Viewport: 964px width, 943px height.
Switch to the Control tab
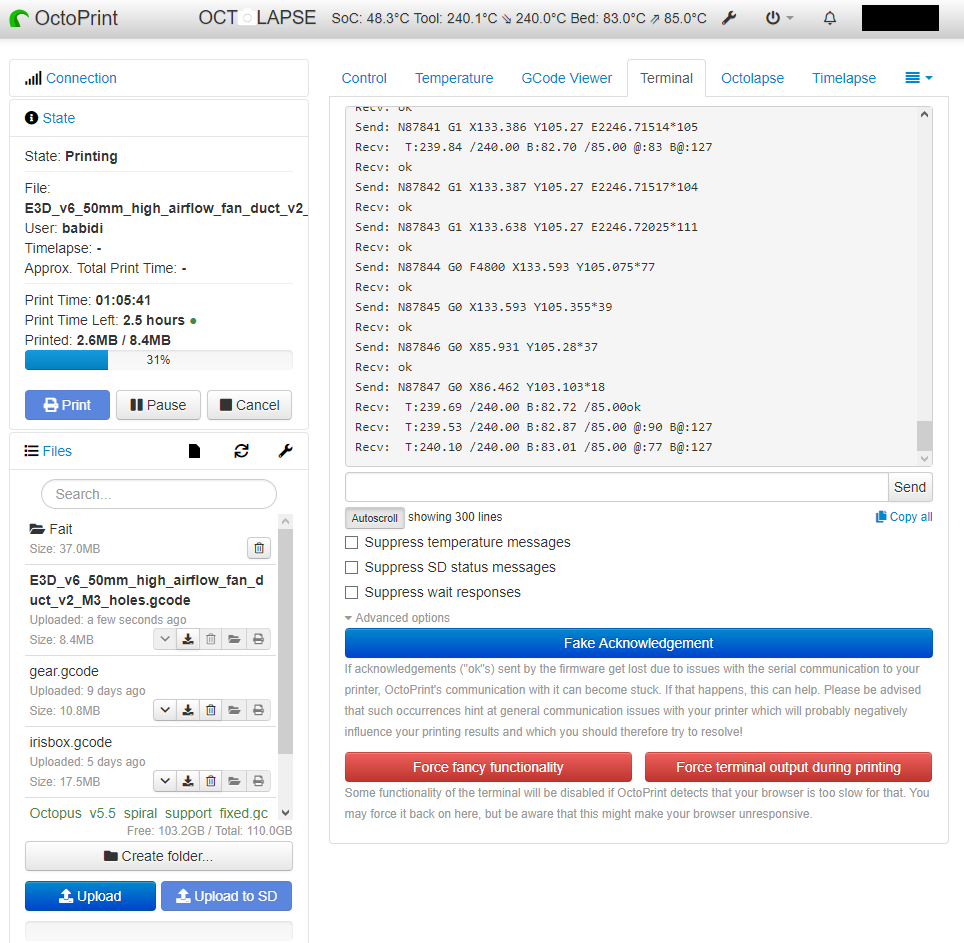tap(364, 78)
